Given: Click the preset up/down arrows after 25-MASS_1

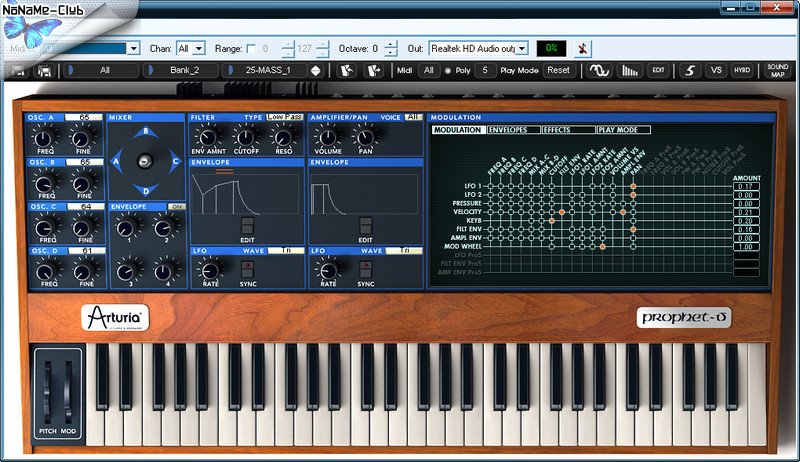Looking at the screenshot, I should coord(316,71).
